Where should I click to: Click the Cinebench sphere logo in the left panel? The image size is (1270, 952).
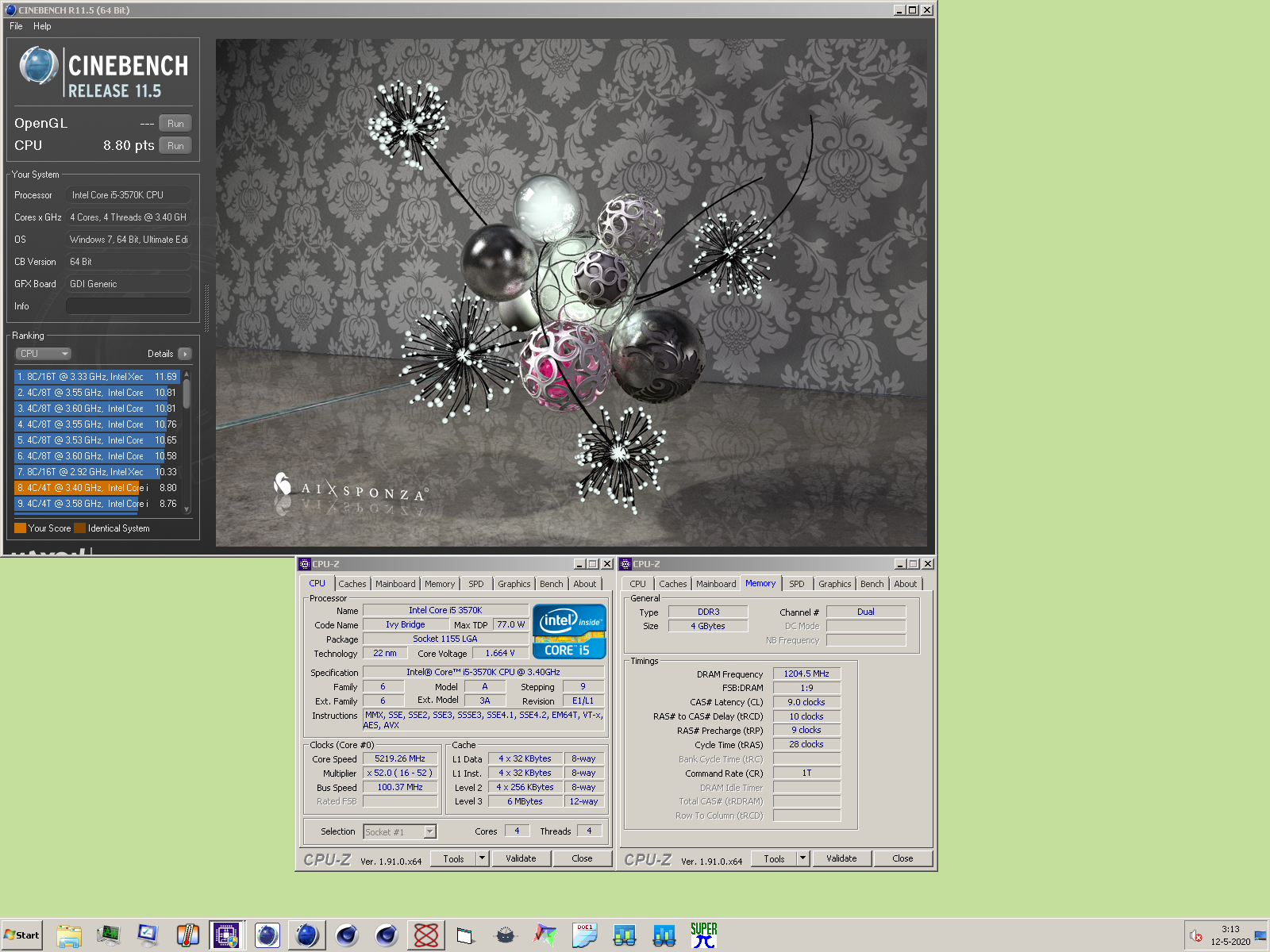pos(39,66)
